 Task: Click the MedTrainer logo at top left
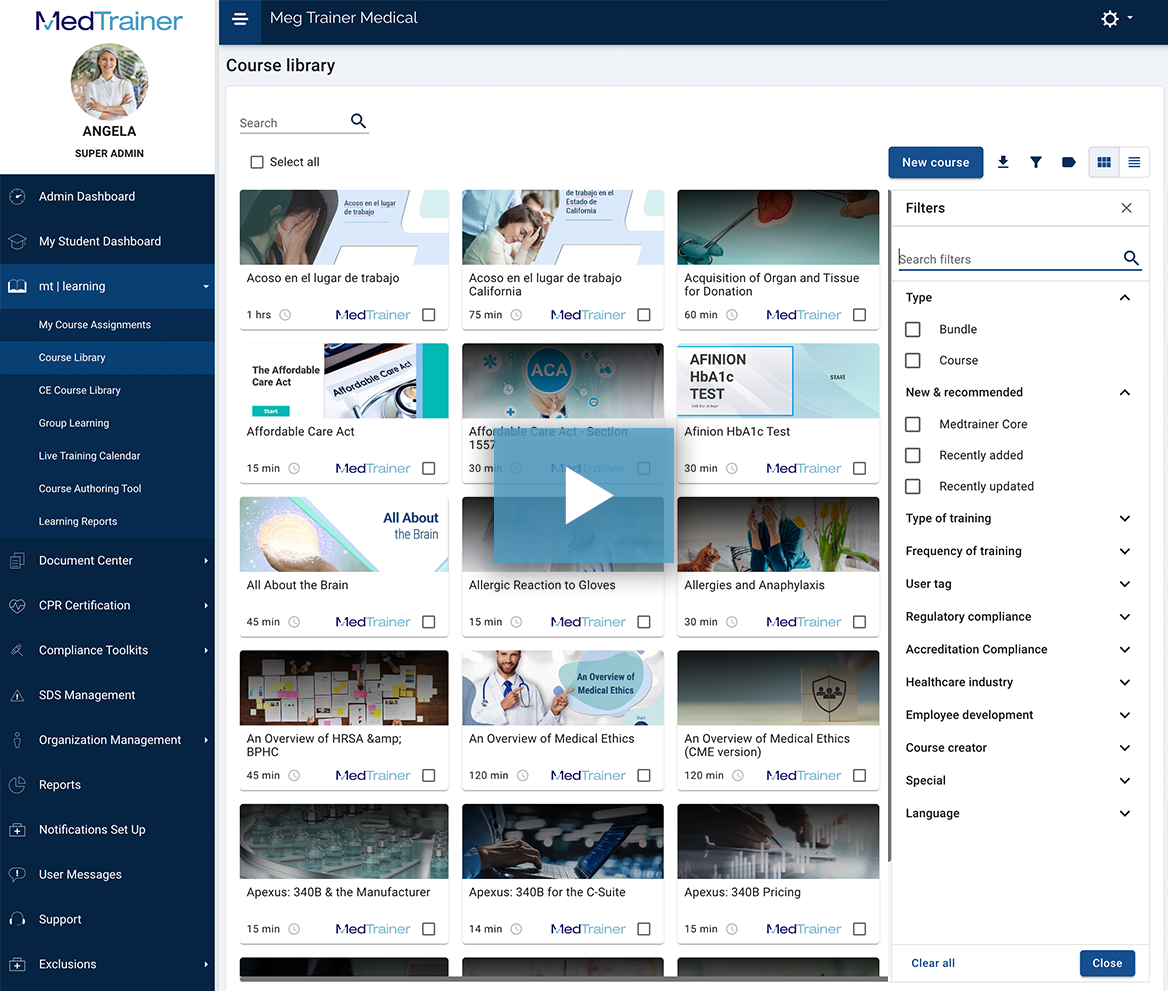(x=109, y=21)
